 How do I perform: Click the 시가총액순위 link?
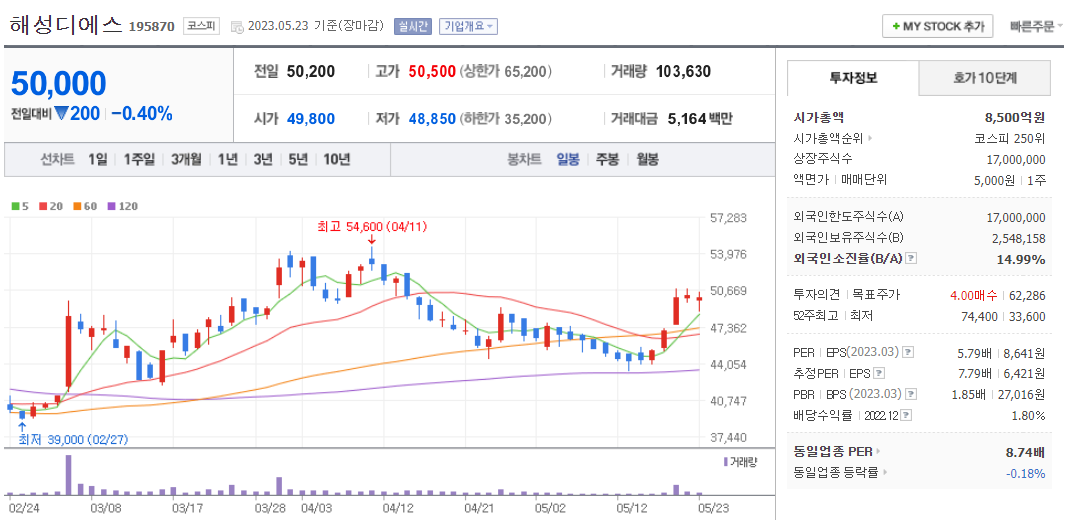829,139
